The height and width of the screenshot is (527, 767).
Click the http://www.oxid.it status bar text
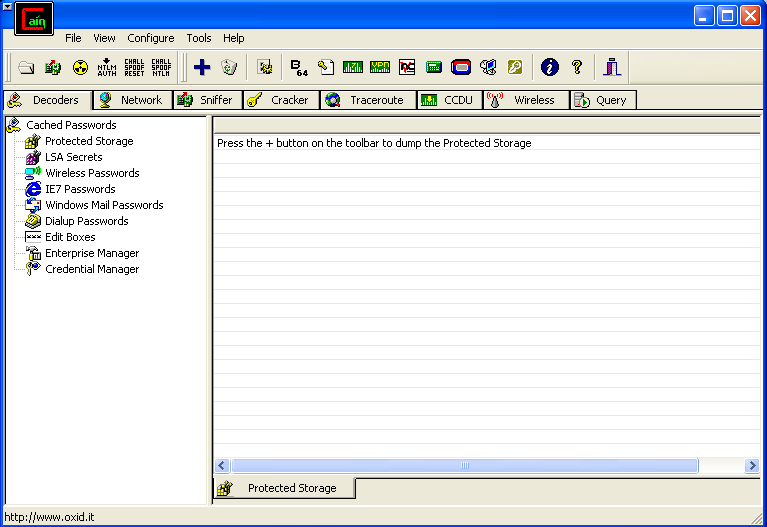tap(49, 517)
